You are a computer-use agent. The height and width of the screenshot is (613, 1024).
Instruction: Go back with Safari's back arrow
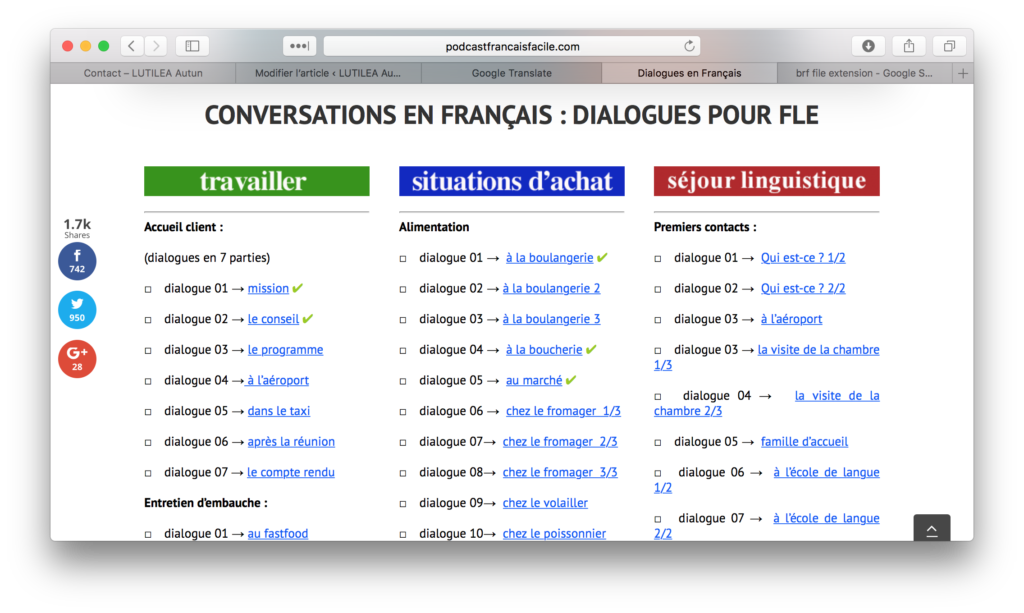[132, 46]
